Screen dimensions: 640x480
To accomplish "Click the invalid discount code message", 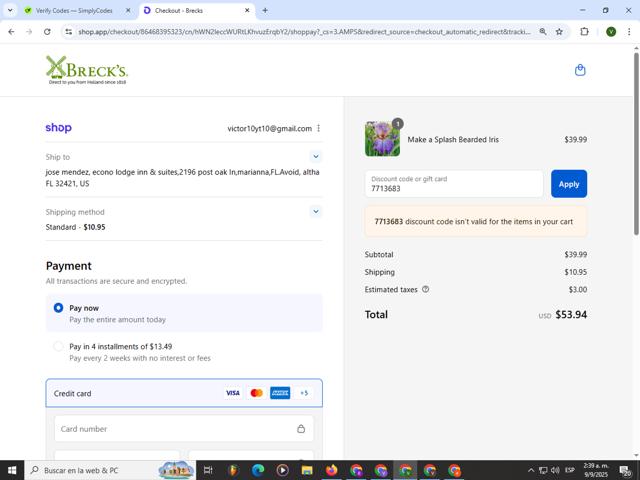I will (x=476, y=222).
